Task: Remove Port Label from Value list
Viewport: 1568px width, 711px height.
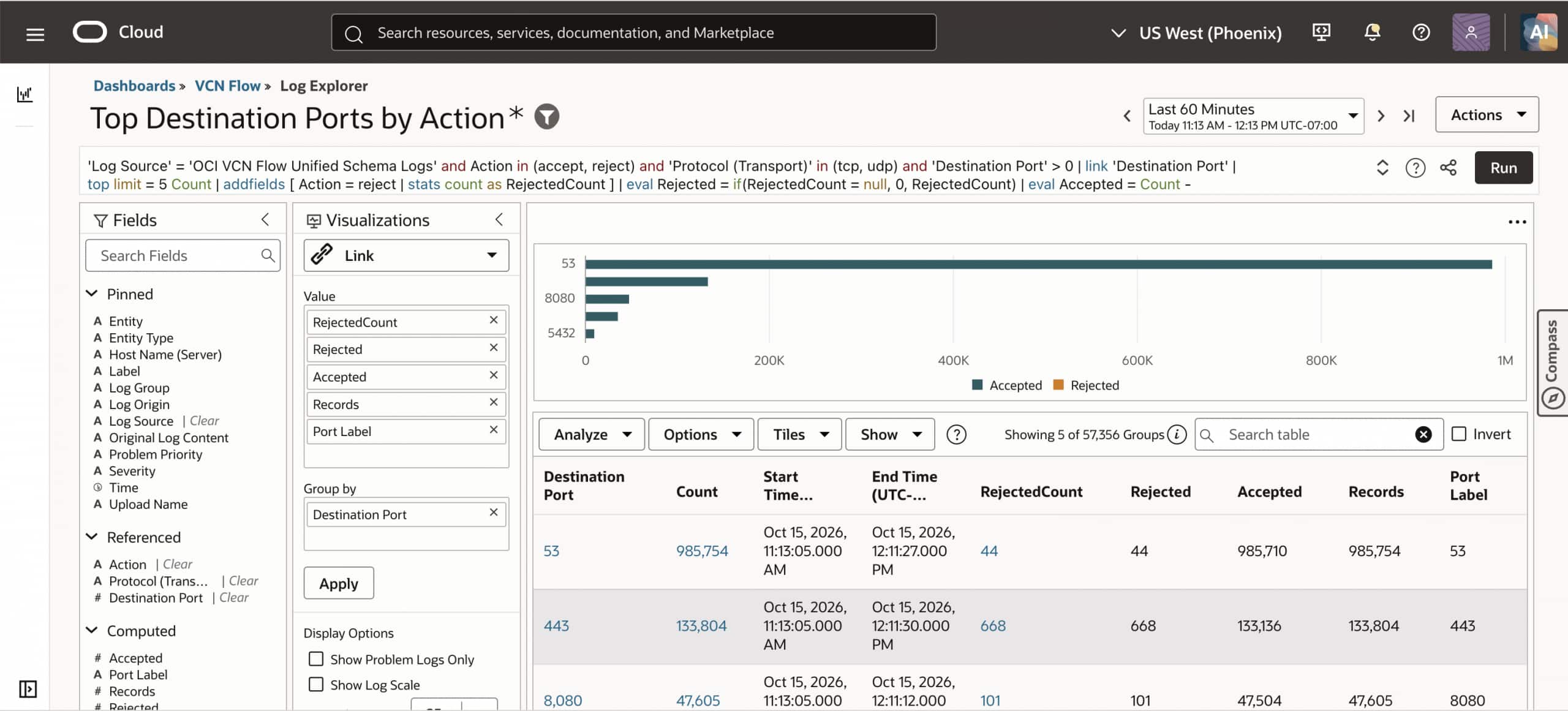Action: pyautogui.click(x=494, y=430)
